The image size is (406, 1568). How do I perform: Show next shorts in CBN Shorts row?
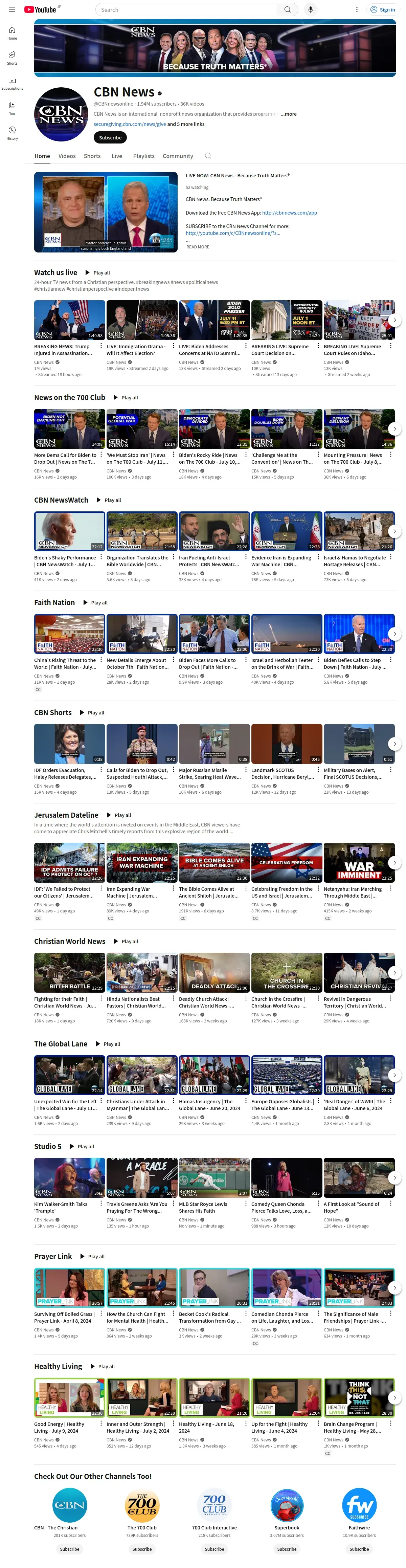(x=394, y=744)
